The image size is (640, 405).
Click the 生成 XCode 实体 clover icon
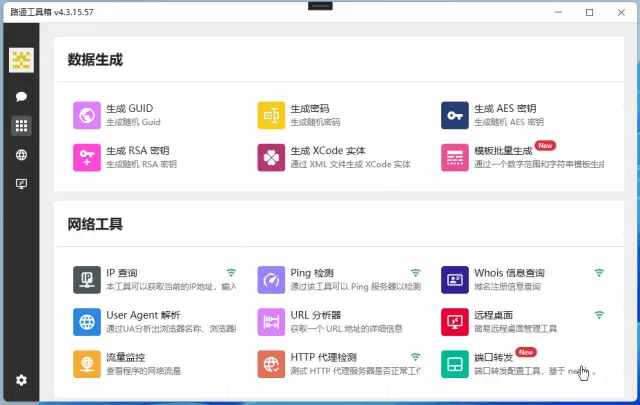271,158
